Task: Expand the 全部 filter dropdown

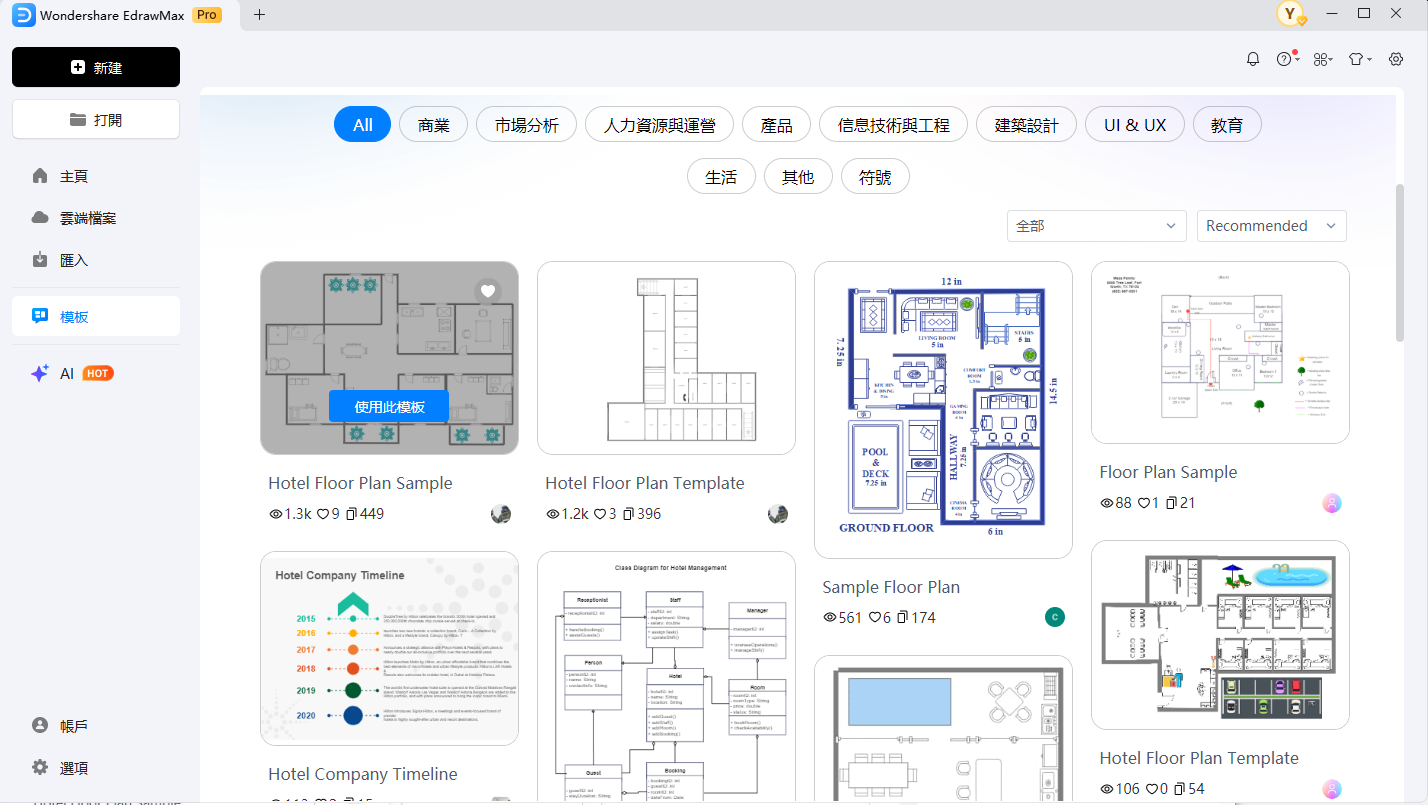Action: (1096, 226)
